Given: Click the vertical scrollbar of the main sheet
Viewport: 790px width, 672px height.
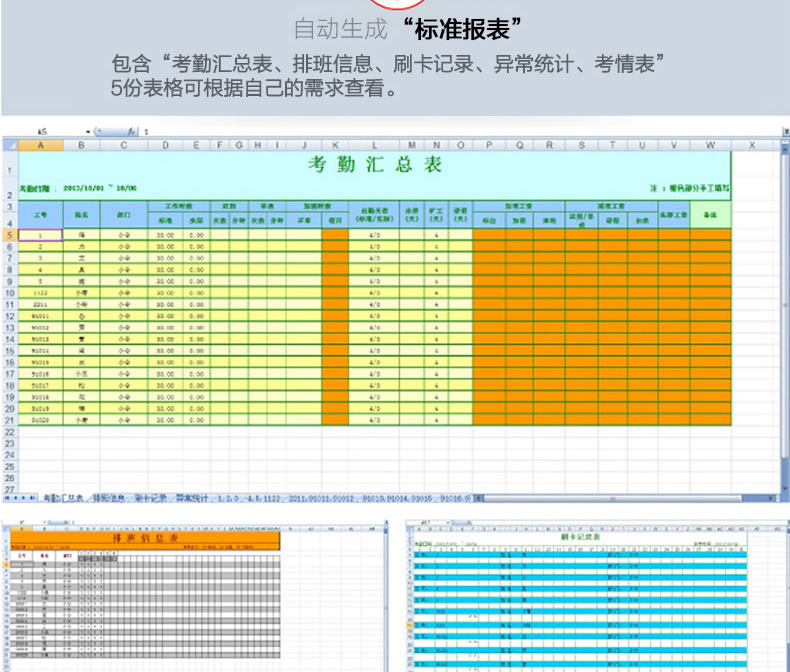Looking at the screenshot, I should (785, 306).
